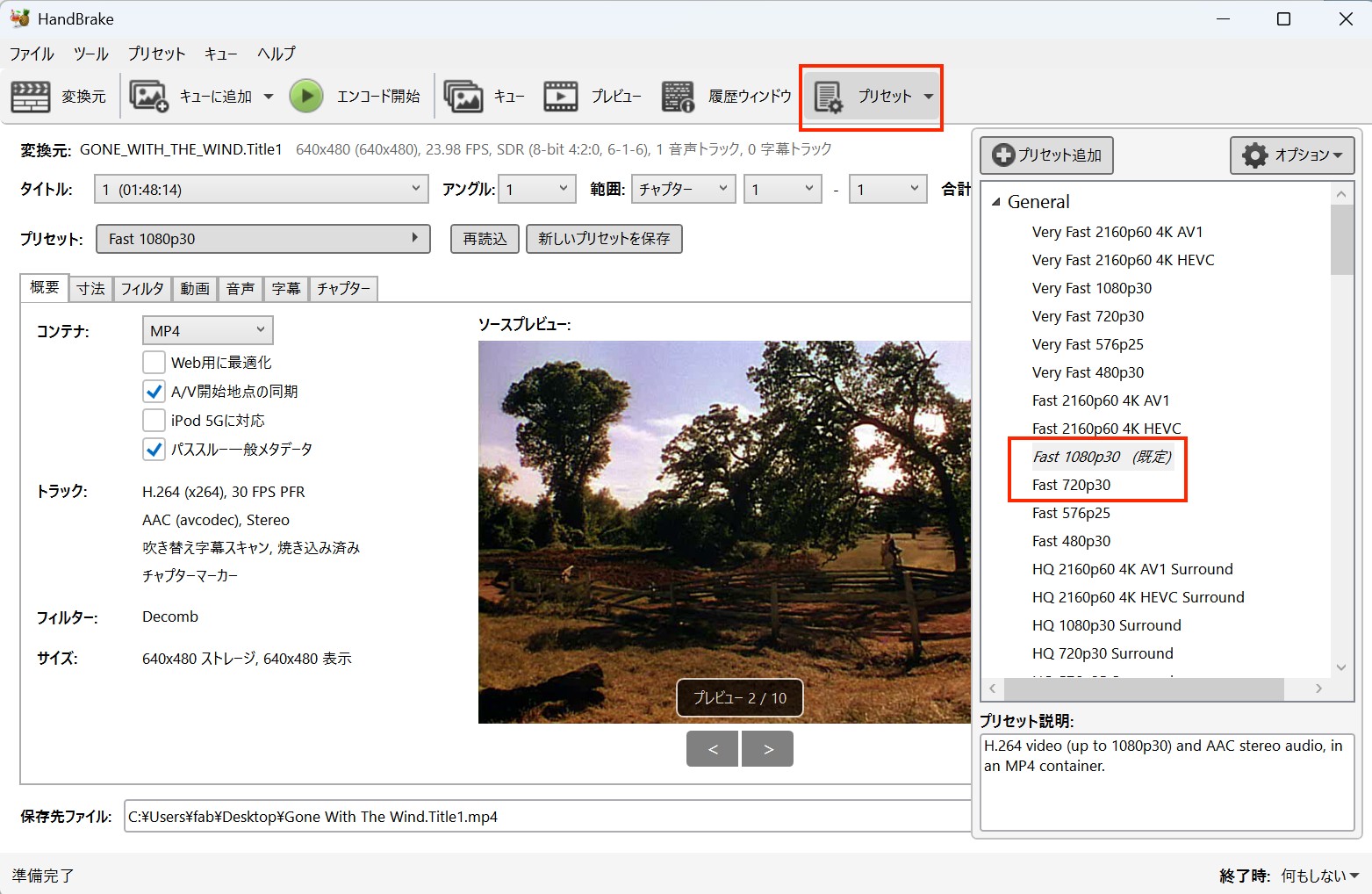Enable iPod 5Gに対応 checkbox
Viewport: 1372px width, 894px height.
coord(154,420)
